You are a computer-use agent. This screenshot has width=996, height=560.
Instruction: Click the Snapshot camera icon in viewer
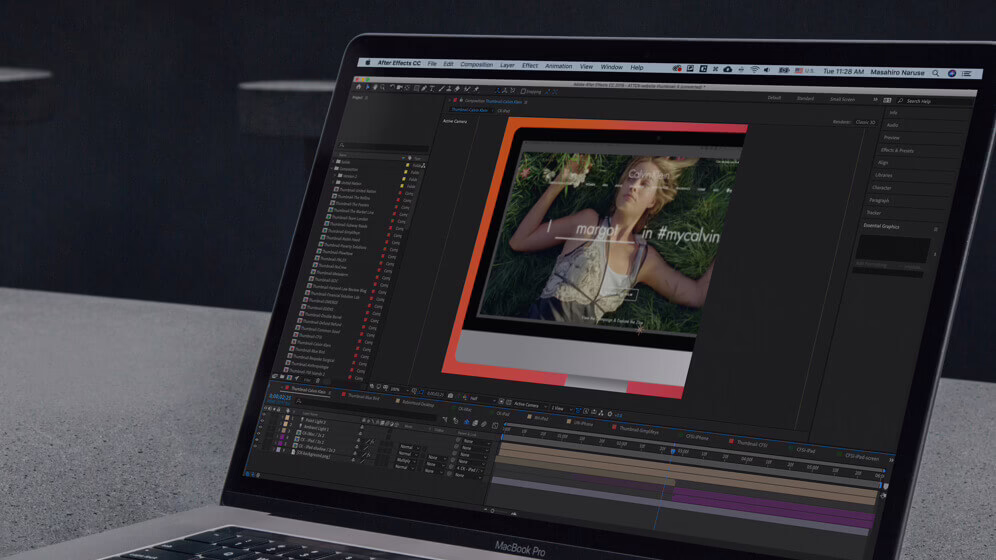point(450,396)
